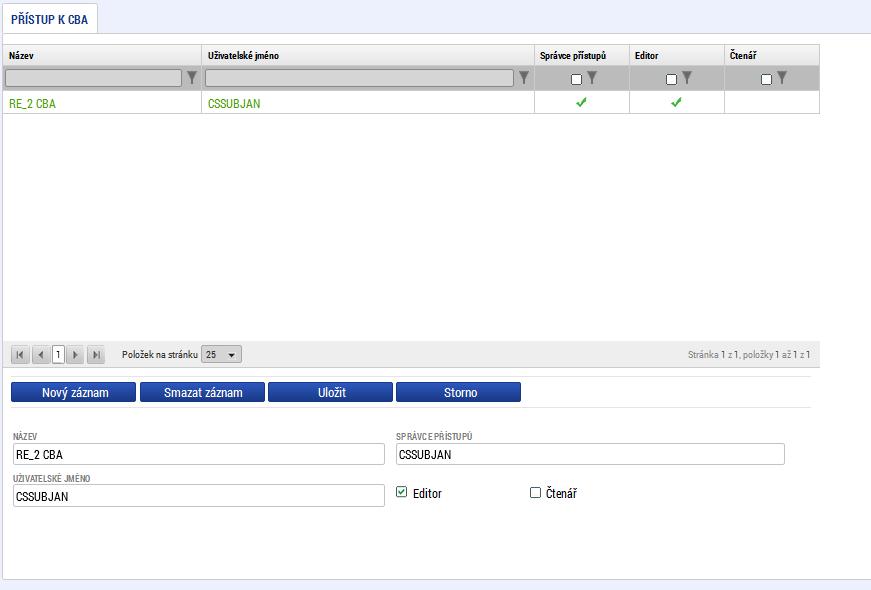Open Položek na stránku dropdown

coord(221,354)
